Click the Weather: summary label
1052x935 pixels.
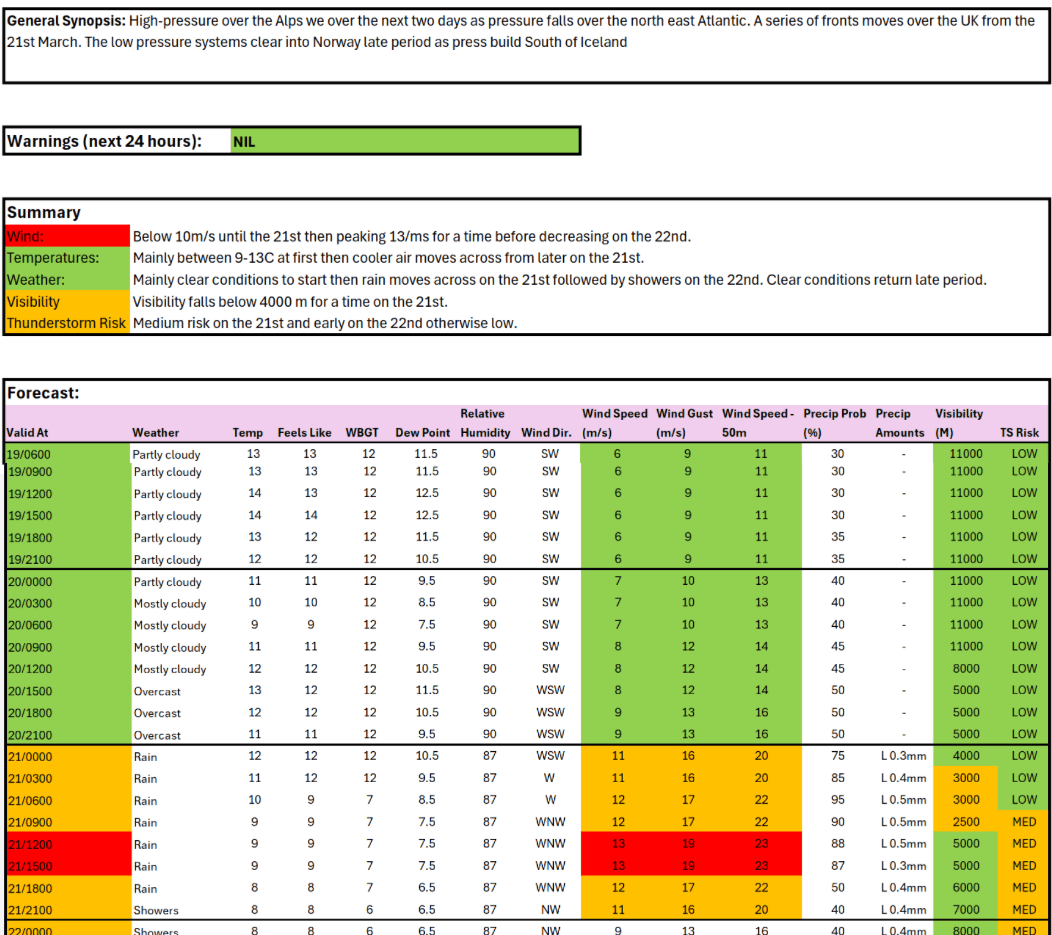pos(68,280)
